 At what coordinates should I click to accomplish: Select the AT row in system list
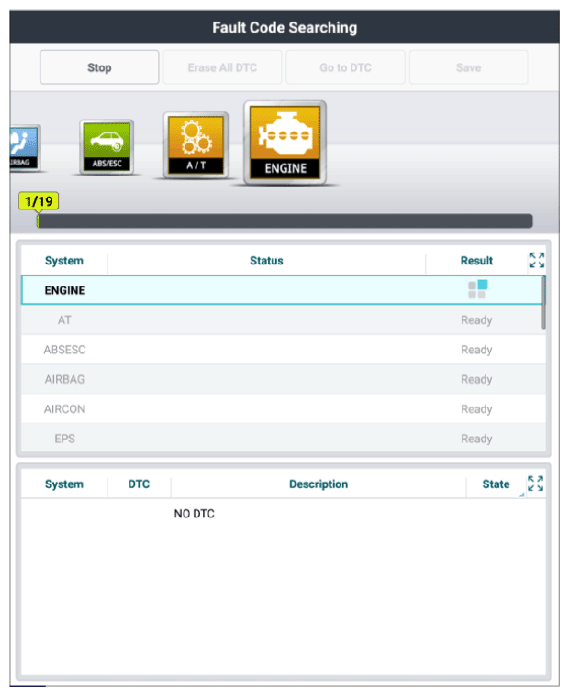pyautogui.click(x=281, y=320)
